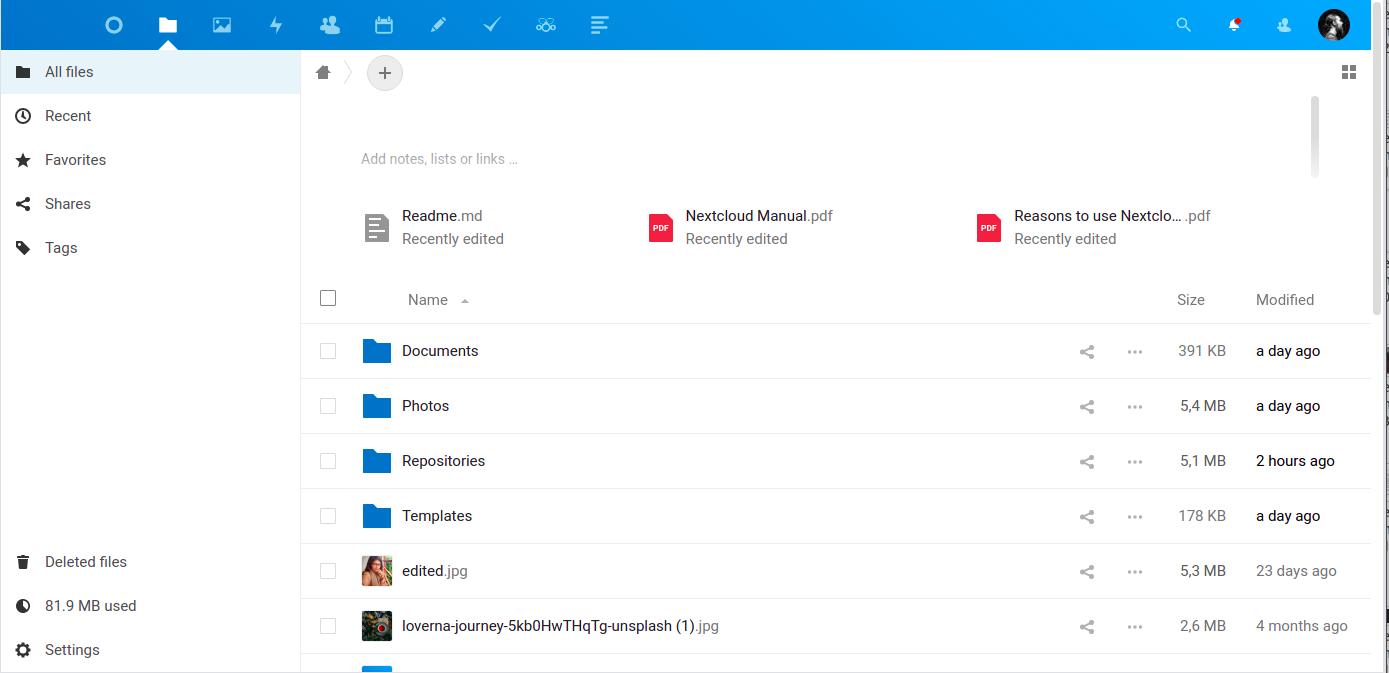Image resolution: width=1389 pixels, height=673 pixels.
Task: Share the Templates folder
Action: pos(1087,517)
